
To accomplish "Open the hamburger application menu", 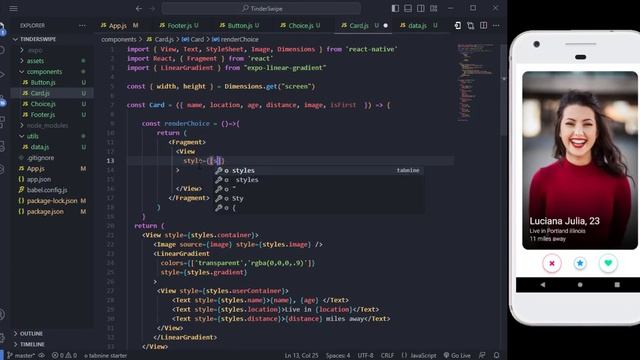I will pyautogui.click(x=13, y=8).
